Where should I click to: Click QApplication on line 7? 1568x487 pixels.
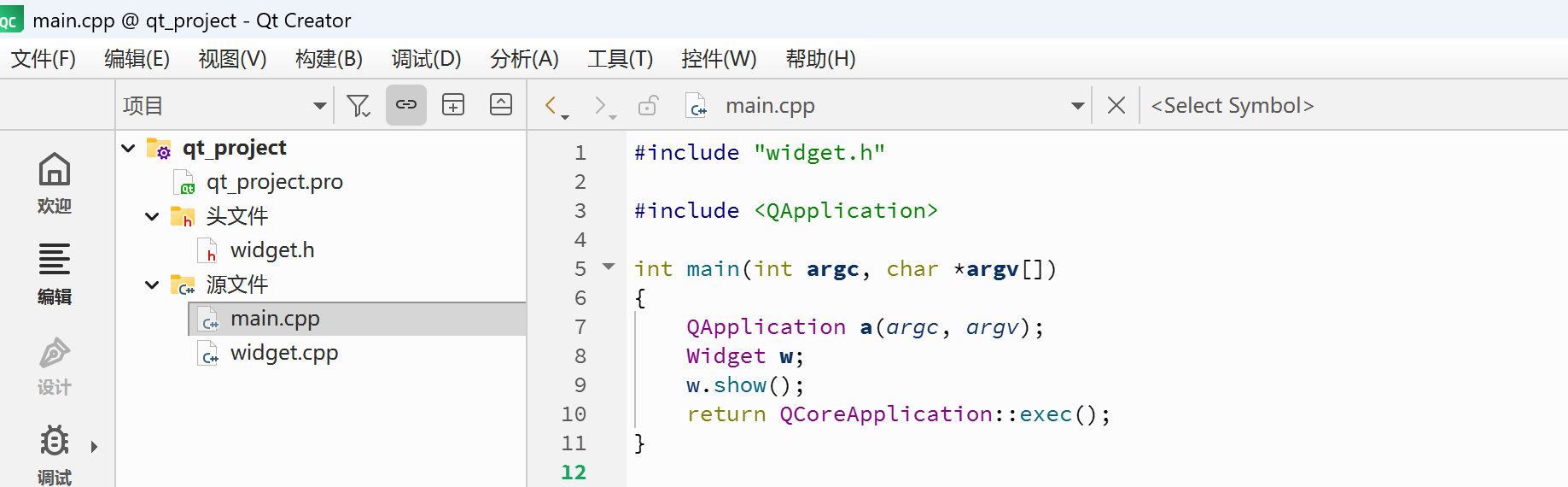(x=766, y=327)
